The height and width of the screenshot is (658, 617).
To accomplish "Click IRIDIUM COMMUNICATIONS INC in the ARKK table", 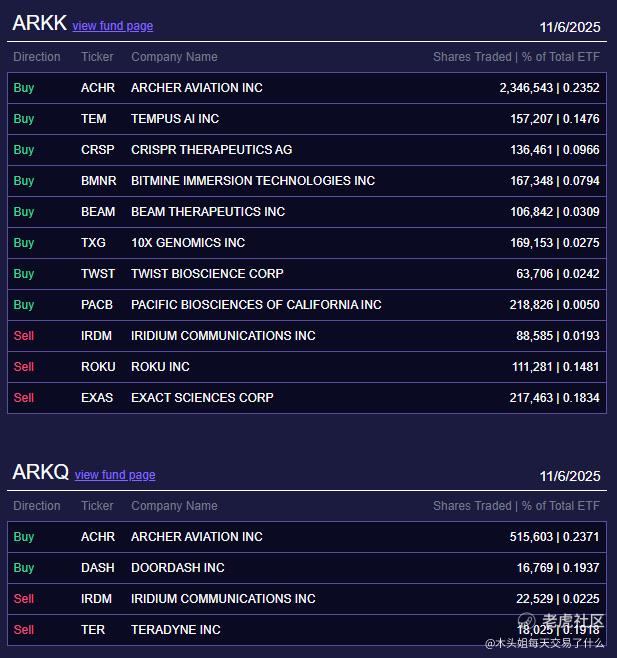I will tap(223, 336).
